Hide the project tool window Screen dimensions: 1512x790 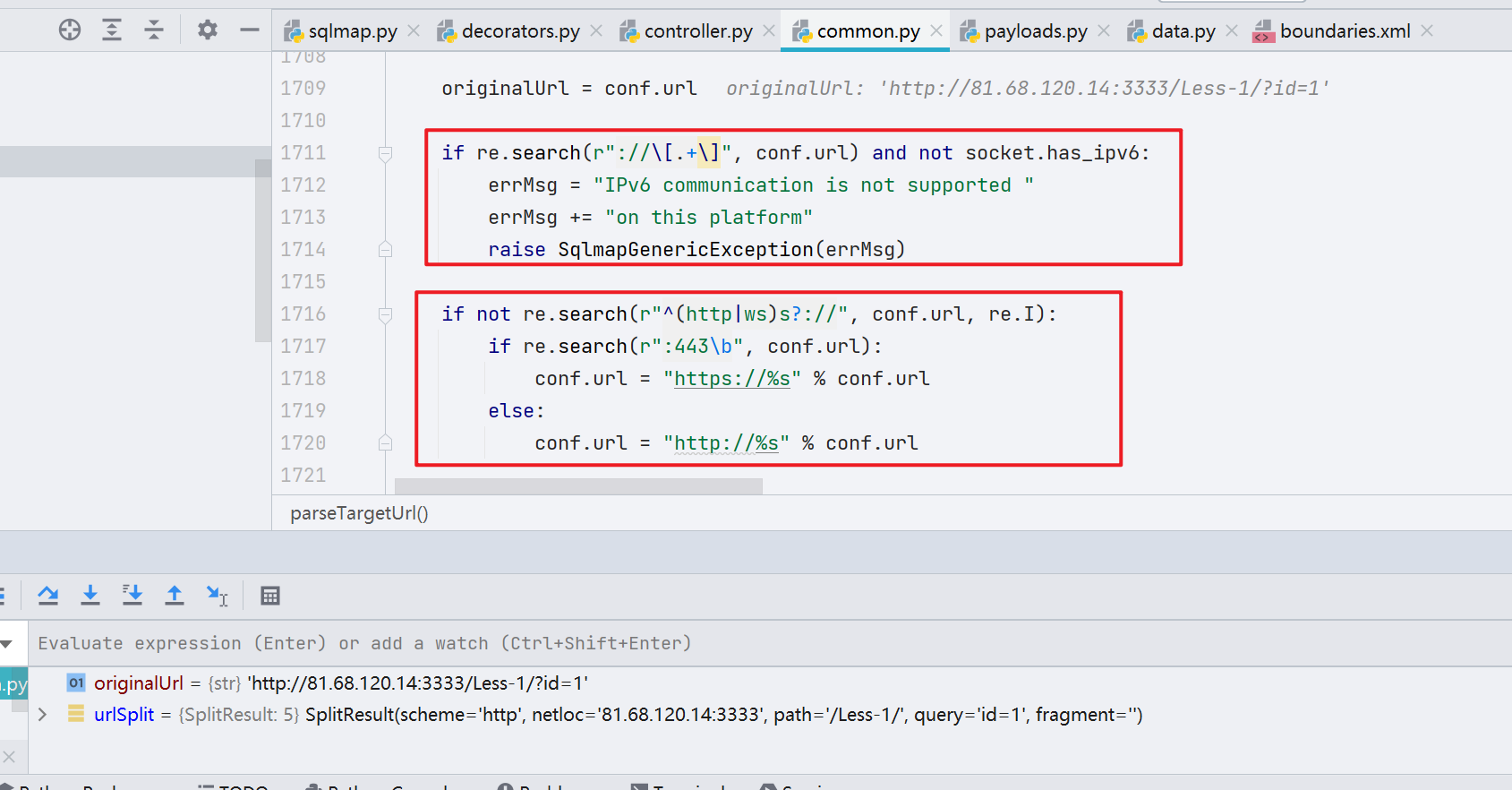[x=250, y=30]
